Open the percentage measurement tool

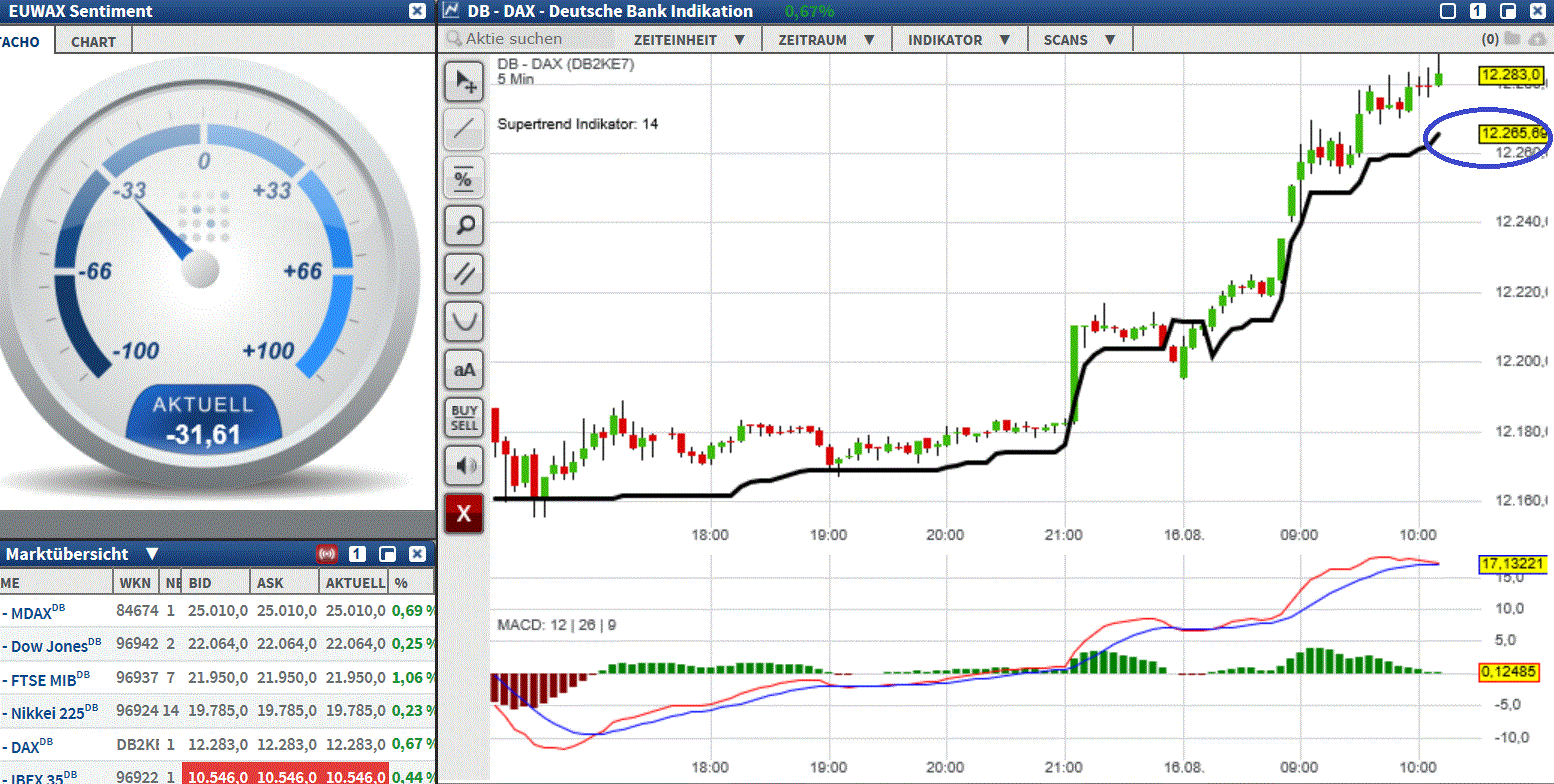(463, 177)
